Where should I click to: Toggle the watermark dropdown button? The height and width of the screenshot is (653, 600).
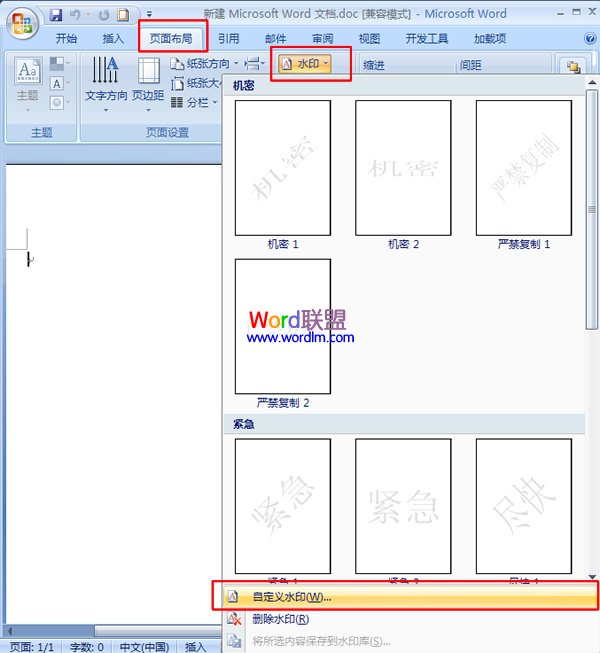coord(306,64)
